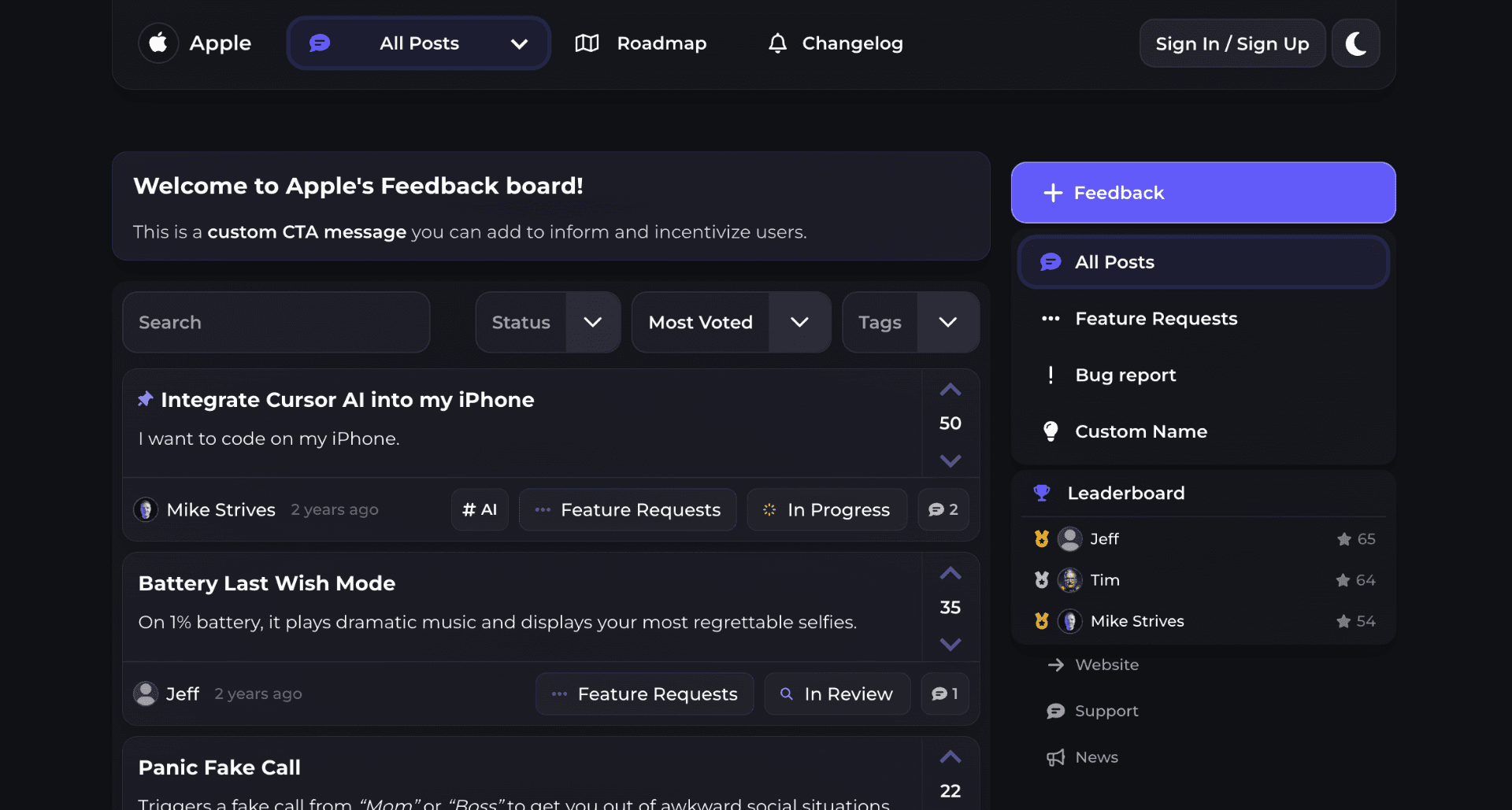Click the Apple logo icon

pos(158,43)
